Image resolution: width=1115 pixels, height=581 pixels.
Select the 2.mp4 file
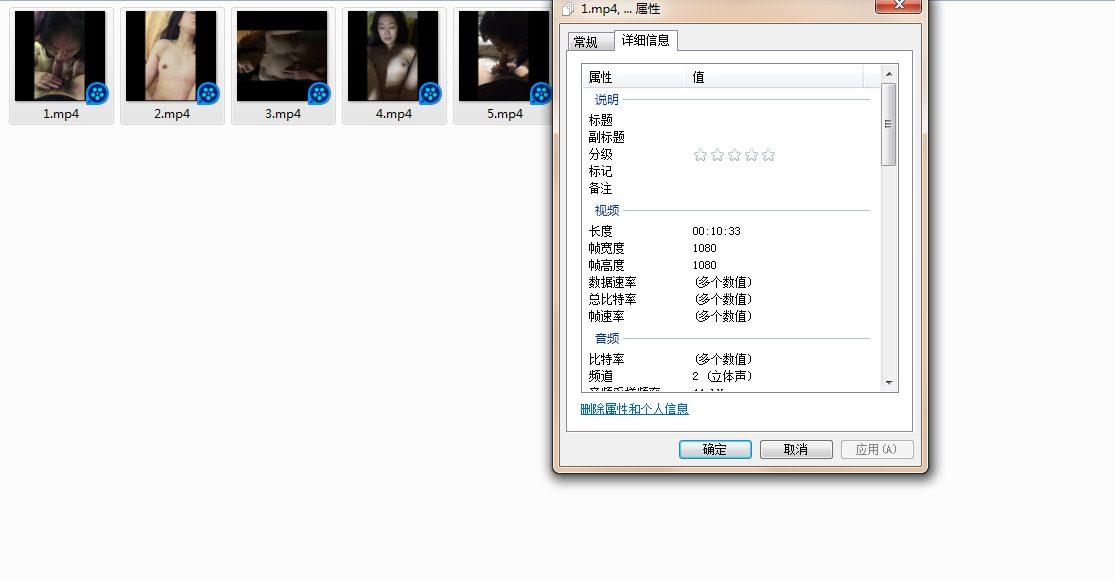[x=172, y=65]
